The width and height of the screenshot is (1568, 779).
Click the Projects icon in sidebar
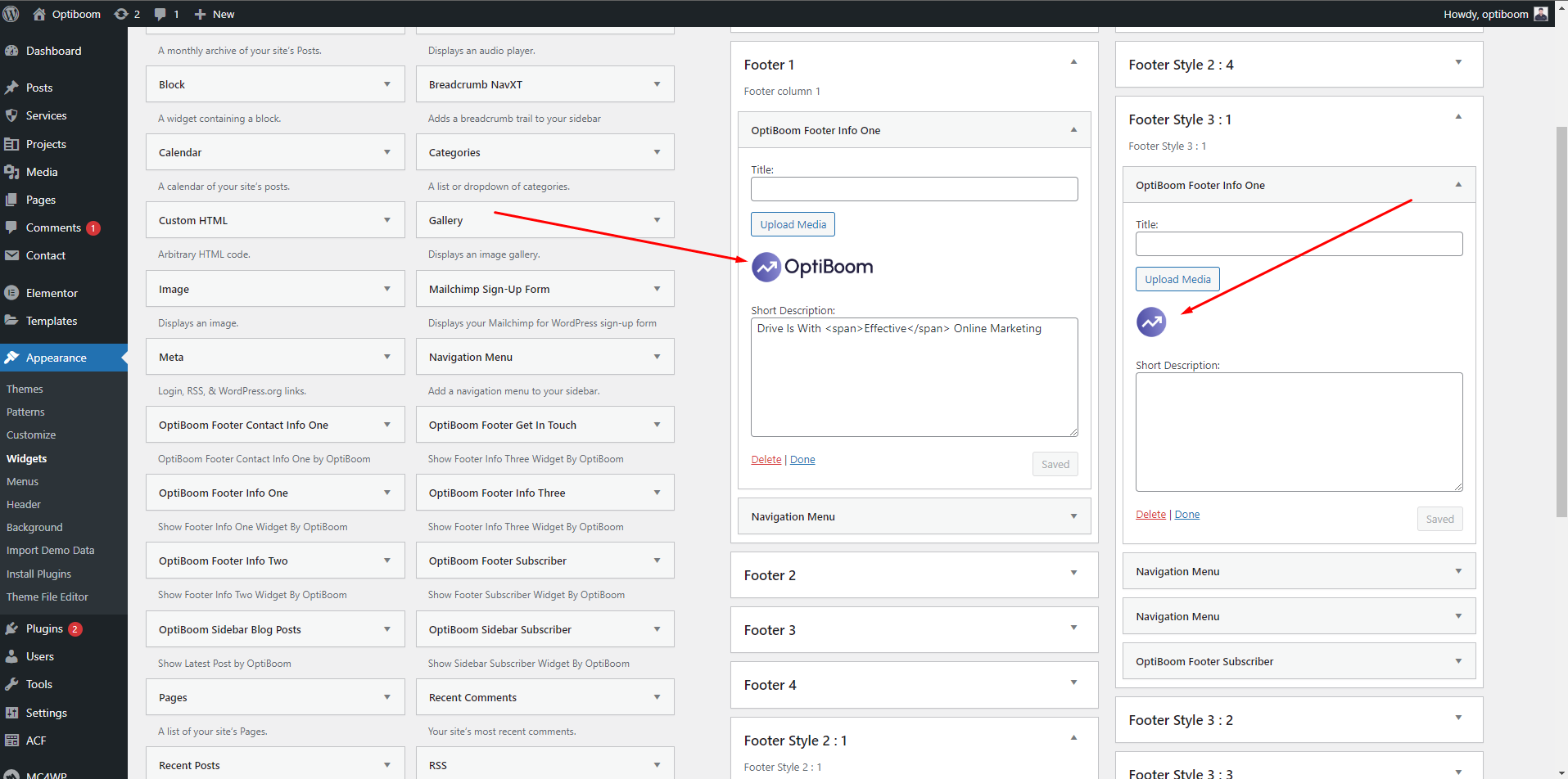tap(11, 144)
